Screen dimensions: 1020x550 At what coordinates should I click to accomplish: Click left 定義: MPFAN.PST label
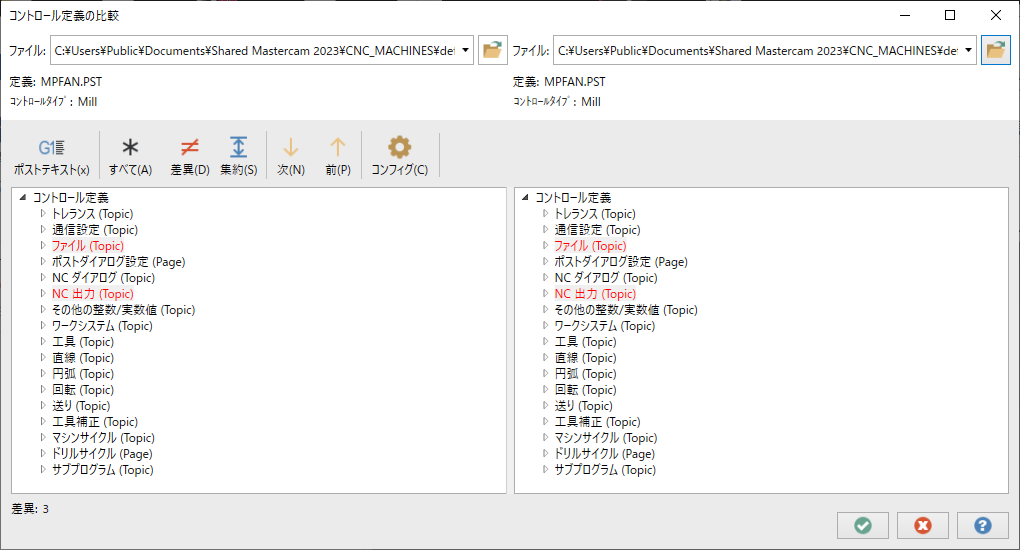pos(56,82)
